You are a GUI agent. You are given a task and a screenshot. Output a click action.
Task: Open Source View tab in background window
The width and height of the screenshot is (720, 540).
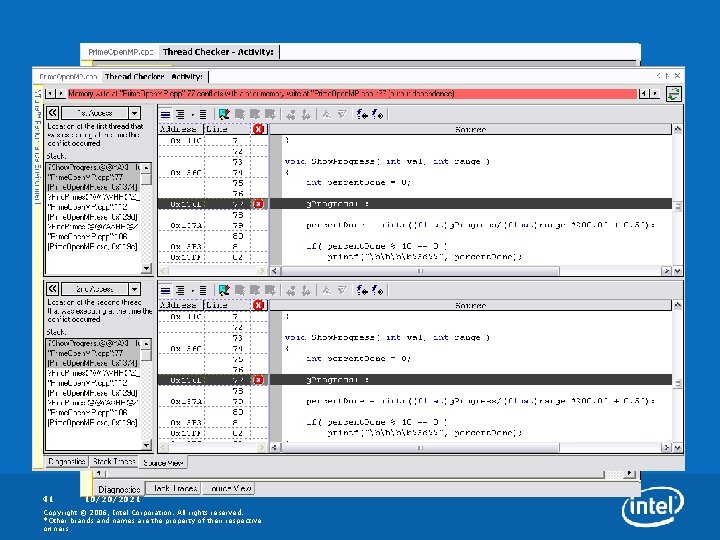pyautogui.click(x=229, y=489)
